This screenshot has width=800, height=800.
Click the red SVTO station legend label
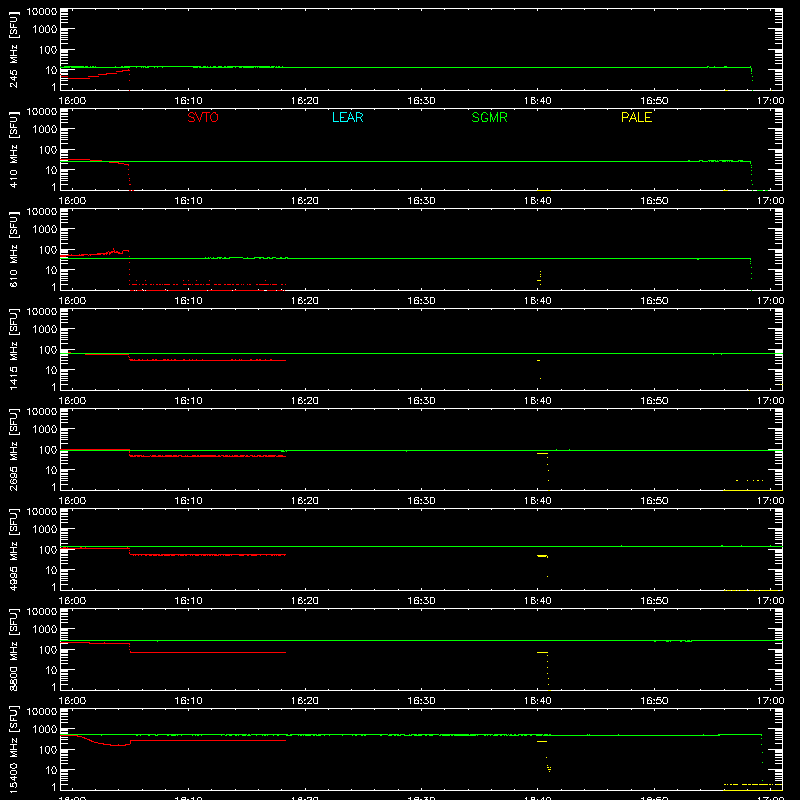tap(203, 117)
